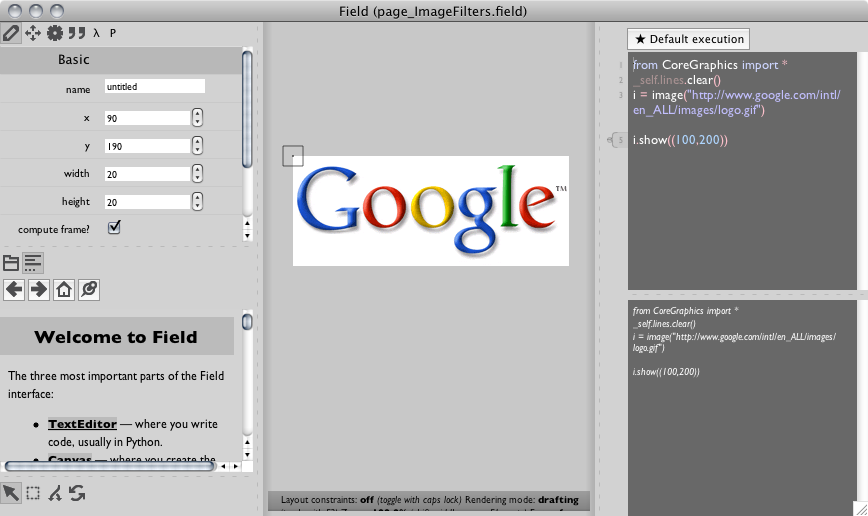Click the help browser back arrow

[x=14, y=290]
